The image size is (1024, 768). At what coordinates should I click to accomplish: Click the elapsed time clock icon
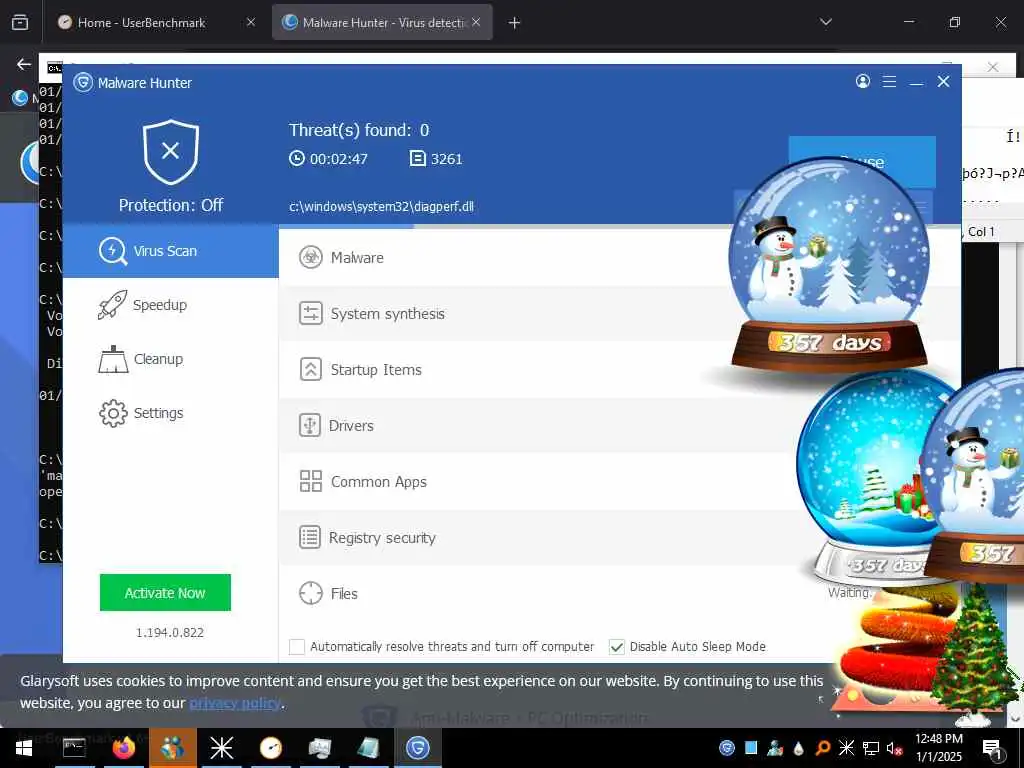[x=296, y=158]
